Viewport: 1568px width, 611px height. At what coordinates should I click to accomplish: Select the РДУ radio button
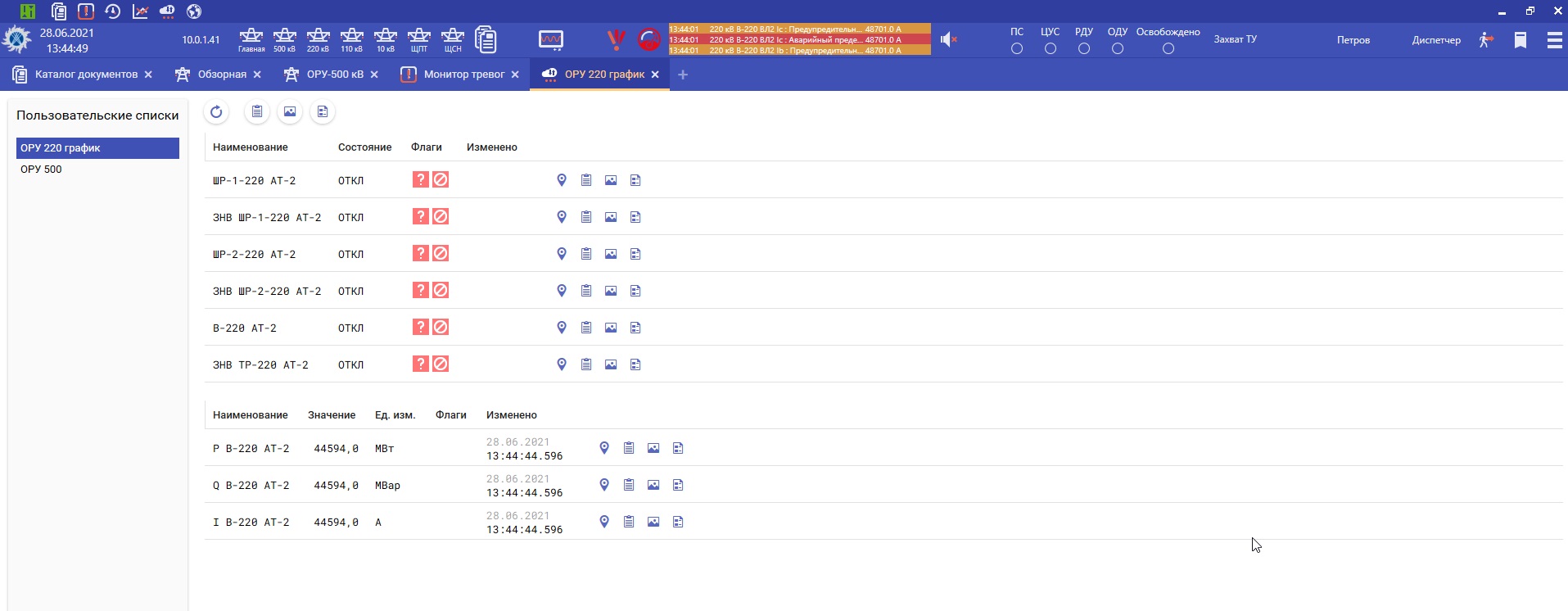pos(1084,49)
